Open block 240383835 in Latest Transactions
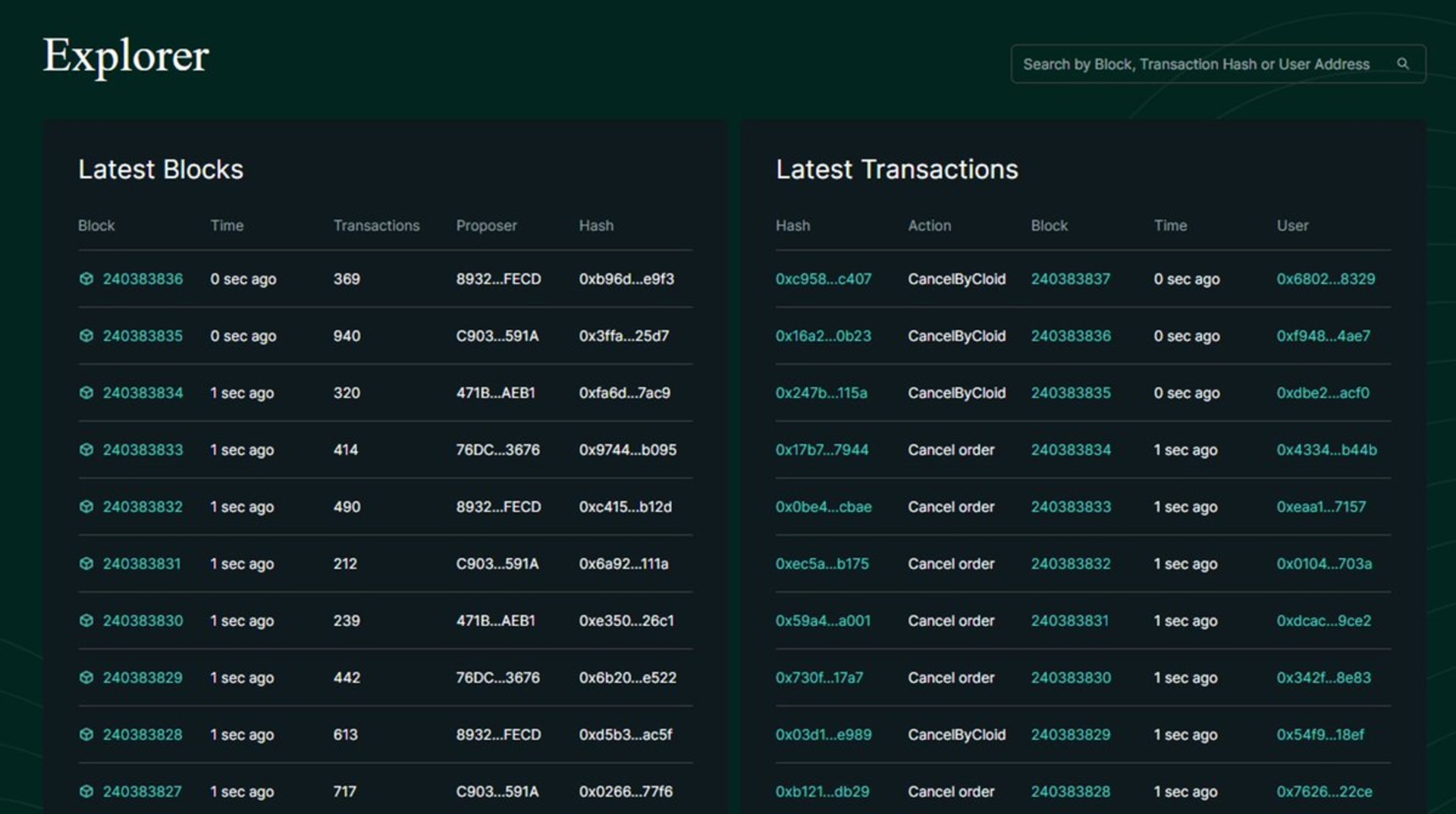Viewport: 1456px width, 814px height. [1070, 393]
